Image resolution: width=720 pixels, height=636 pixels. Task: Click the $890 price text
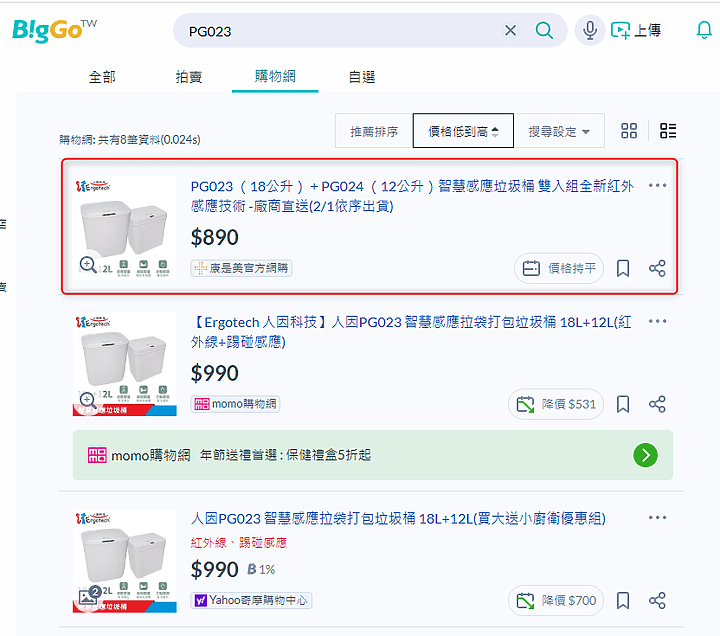point(214,237)
